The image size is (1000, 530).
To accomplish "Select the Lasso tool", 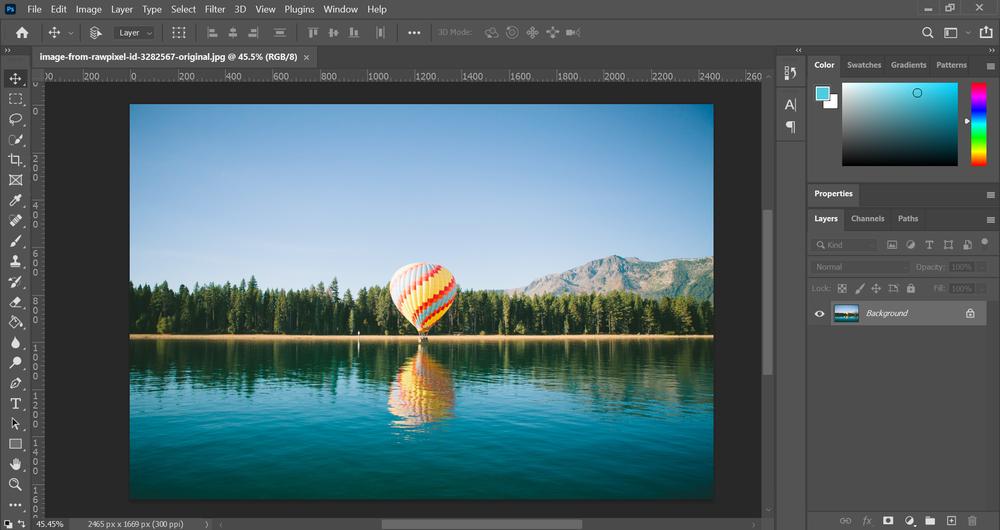I will point(15,119).
